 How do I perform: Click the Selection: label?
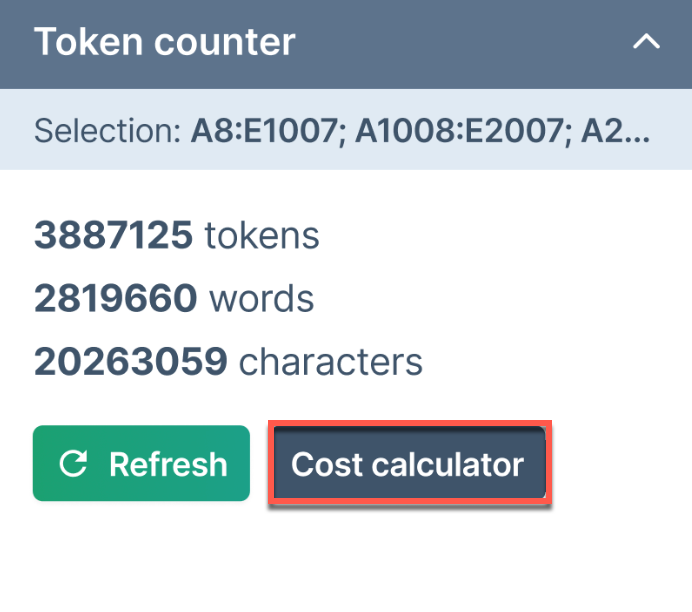pyautogui.click(x=107, y=131)
